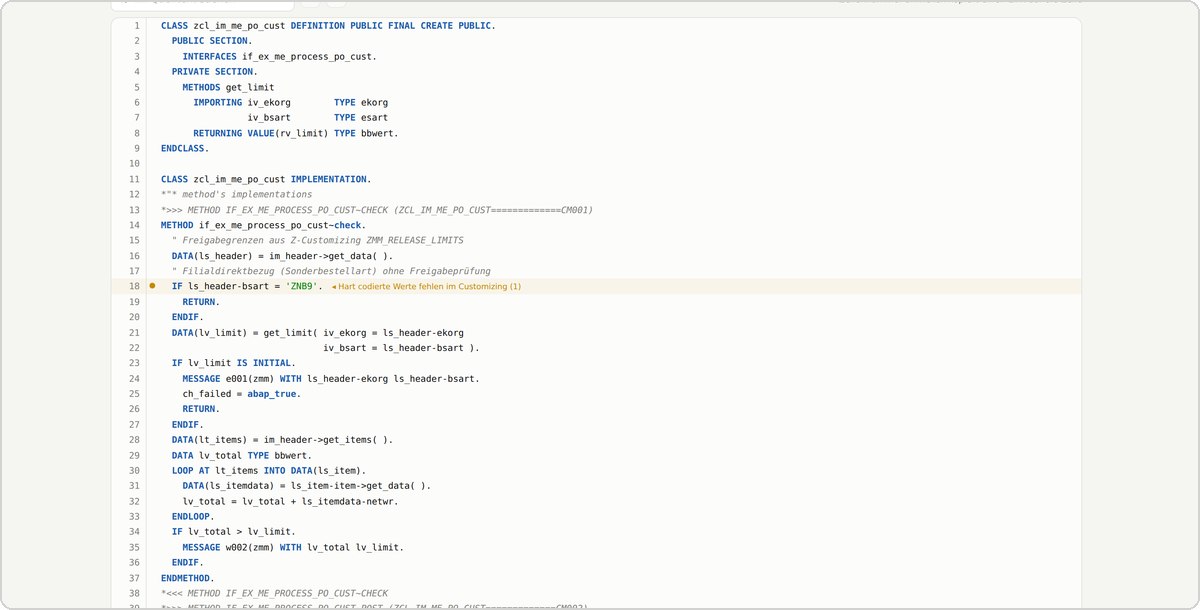Image resolution: width=1200 pixels, height=610 pixels.
Task: Click the 'ENDLOOP.' line
Action: (x=193, y=517)
